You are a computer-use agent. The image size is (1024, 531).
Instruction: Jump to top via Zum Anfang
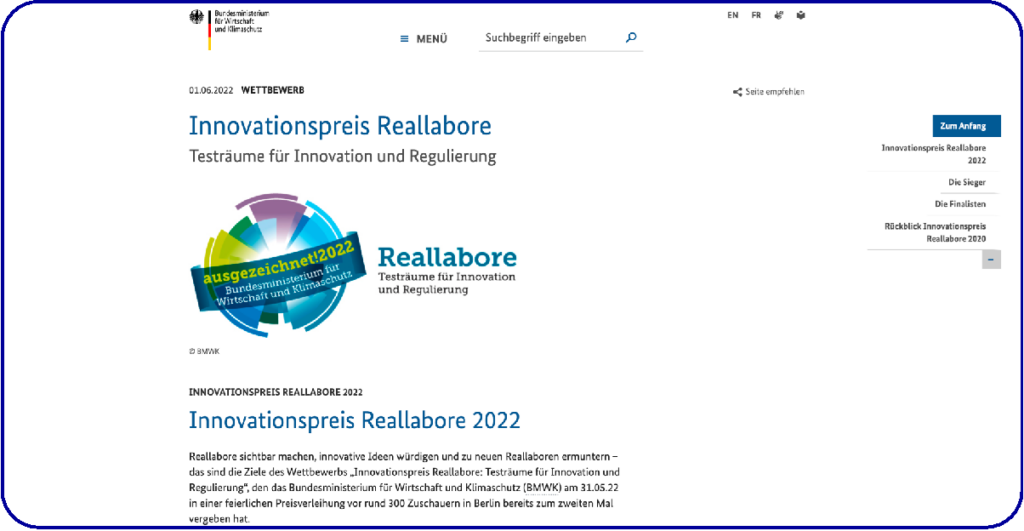point(963,126)
